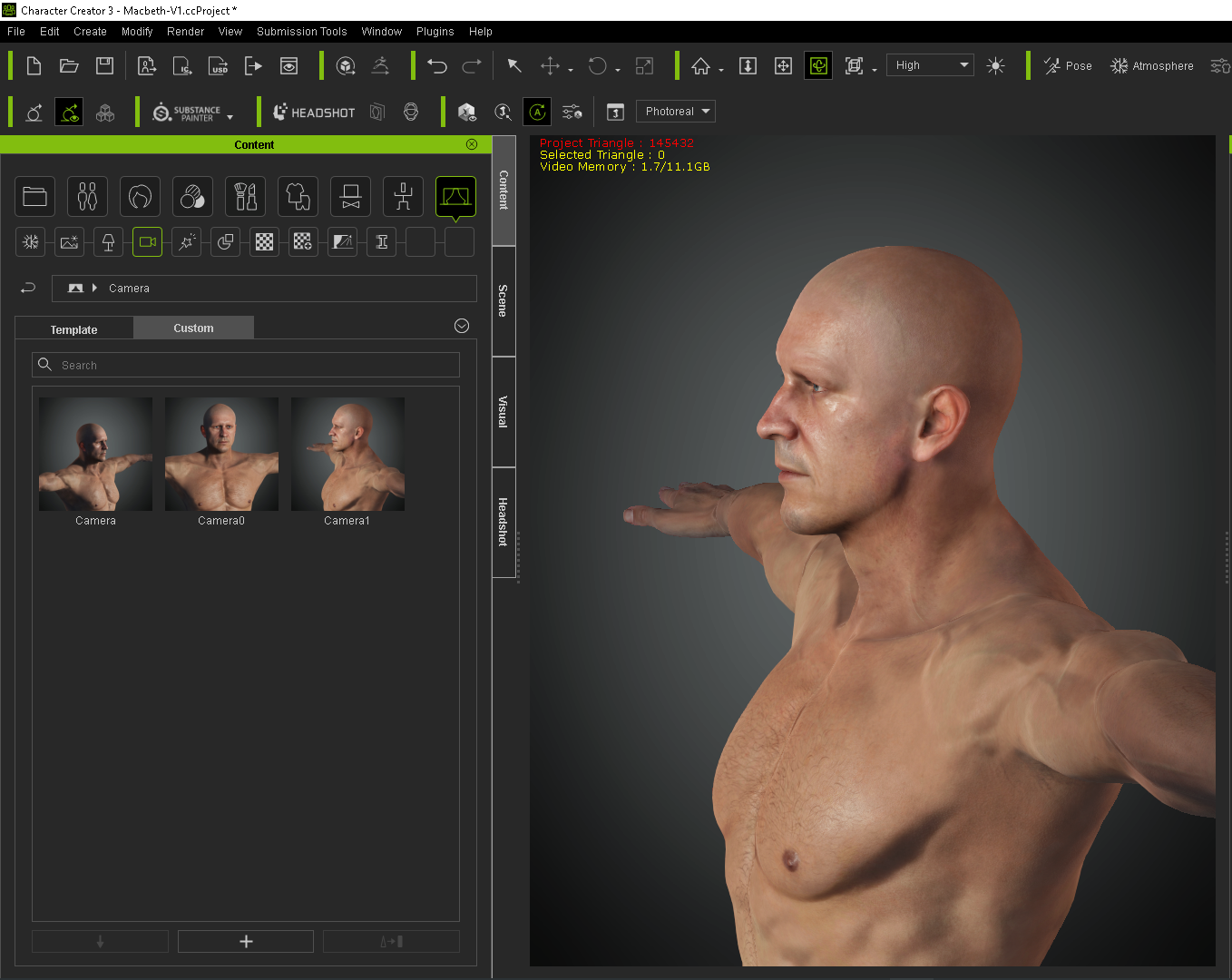Open the Plugins menu
1232x980 pixels.
[435, 31]
